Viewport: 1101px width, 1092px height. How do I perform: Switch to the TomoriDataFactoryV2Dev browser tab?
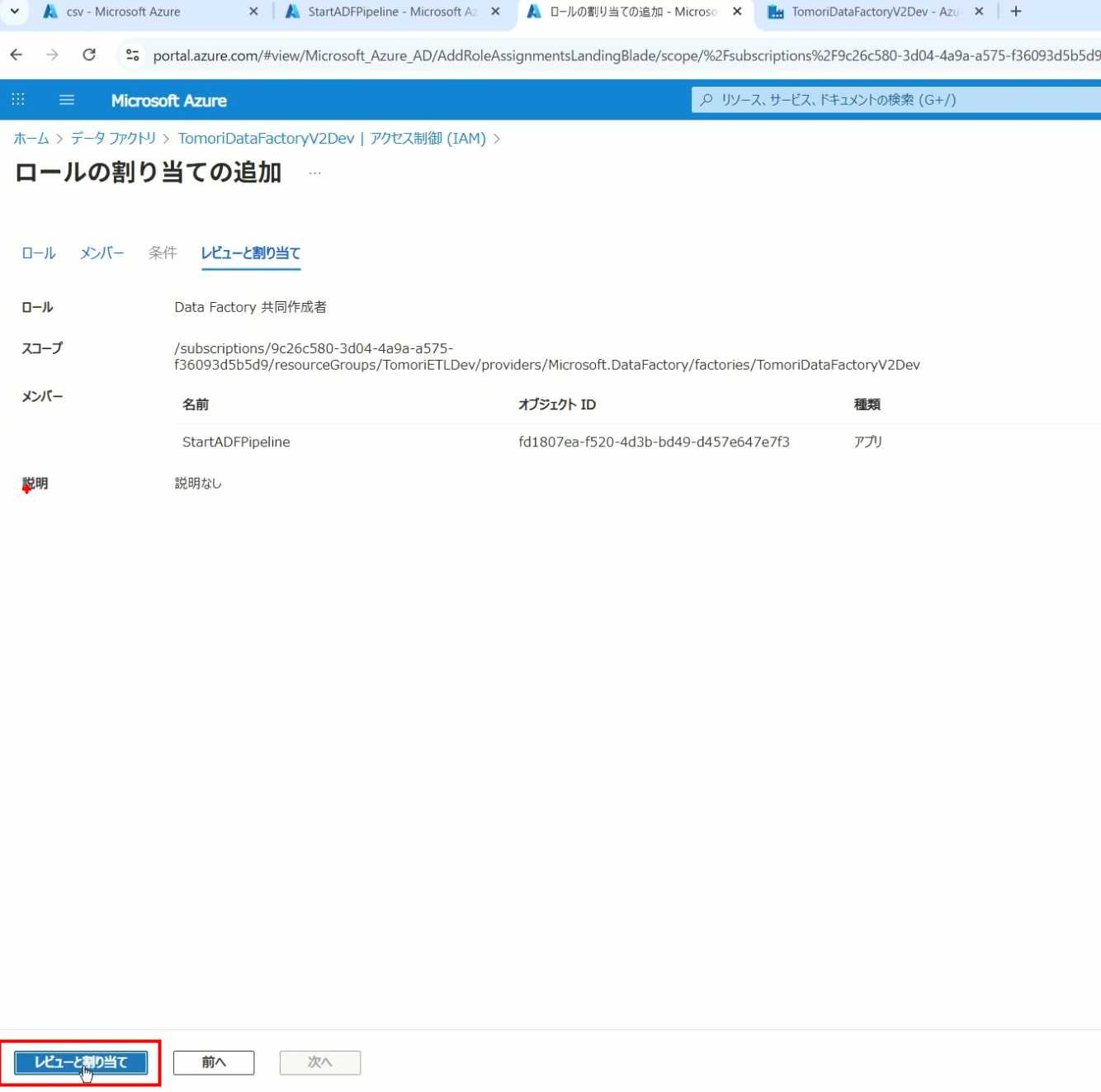867,12
